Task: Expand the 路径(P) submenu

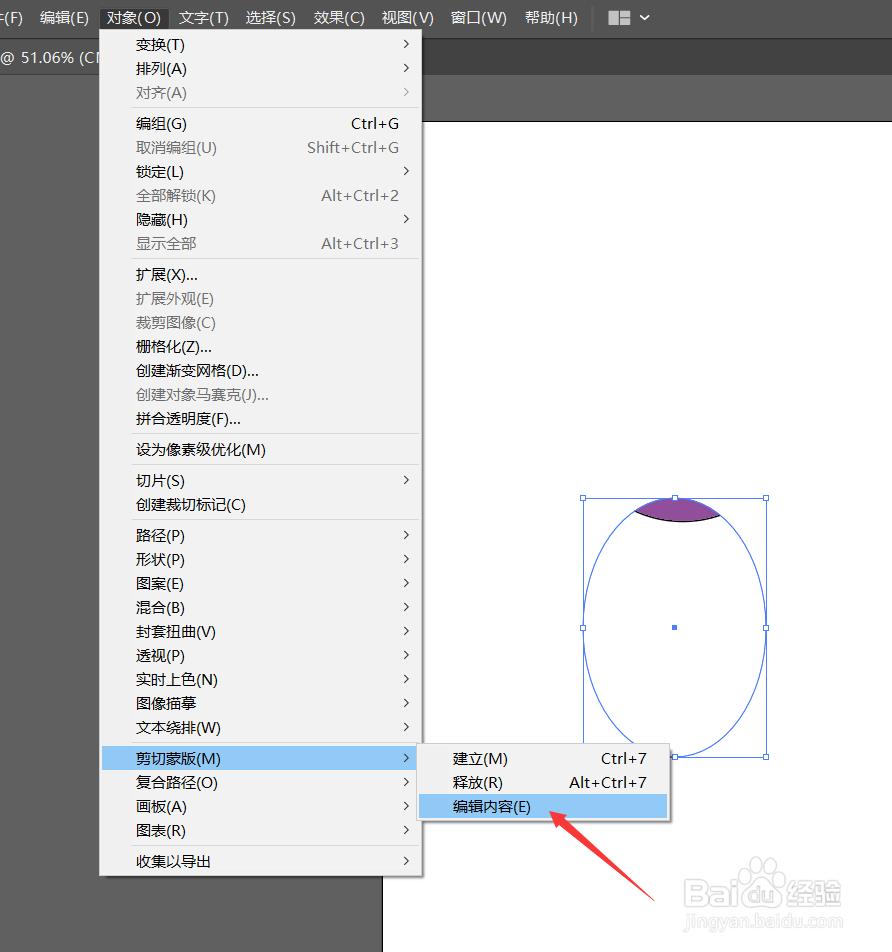Action: click(260, 536)
